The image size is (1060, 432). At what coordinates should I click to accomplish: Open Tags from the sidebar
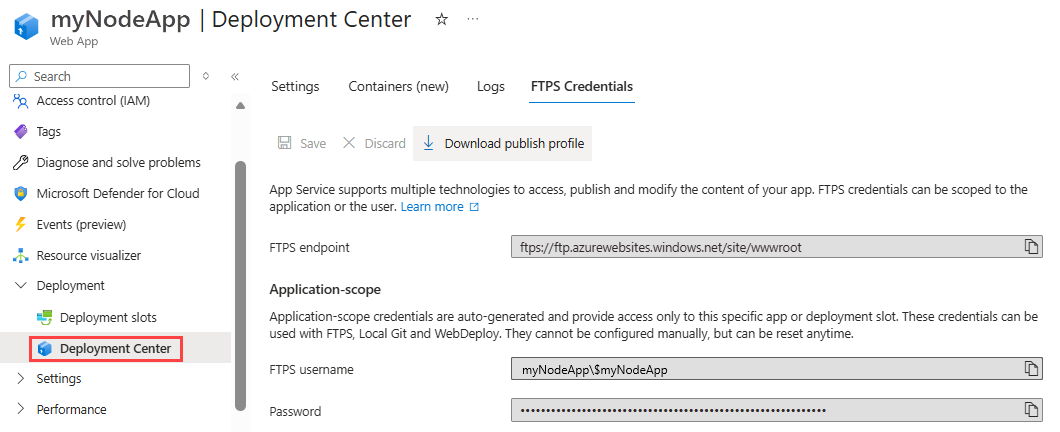point(49,132)
